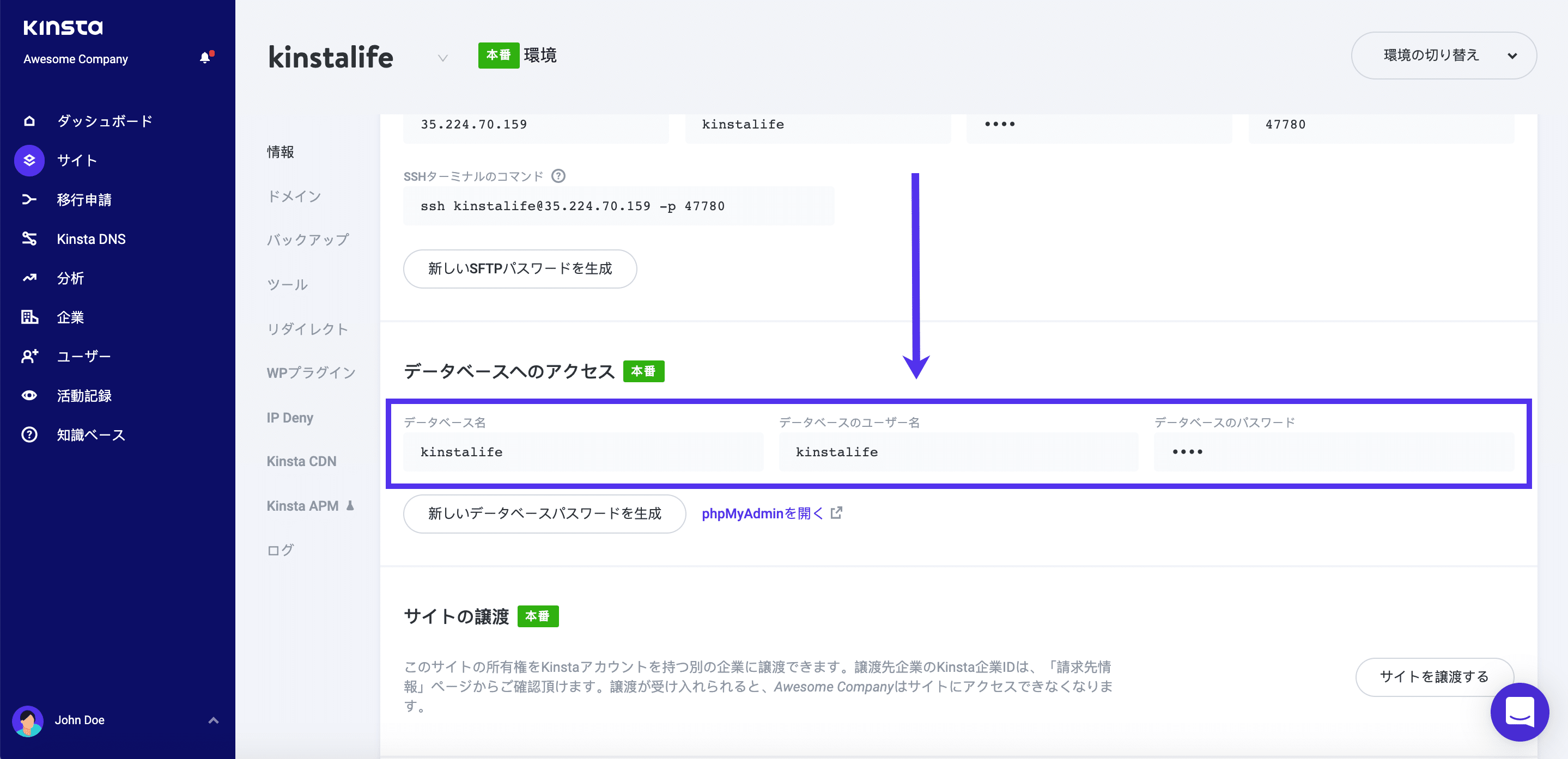Viewport: 1568px width, 759px height.
Task: Click the サイト layers icon
Action: click(x=29, y=161)
